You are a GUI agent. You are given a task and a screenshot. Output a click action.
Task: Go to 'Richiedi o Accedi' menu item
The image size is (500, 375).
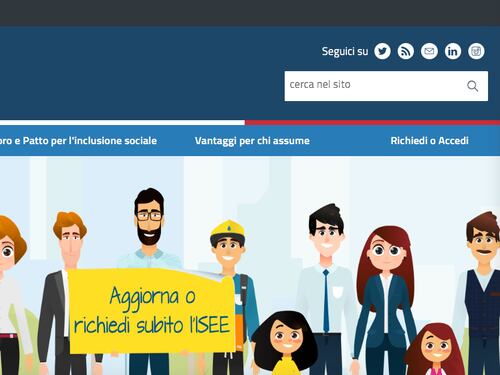pyautogui.click(x=429, y=141)
